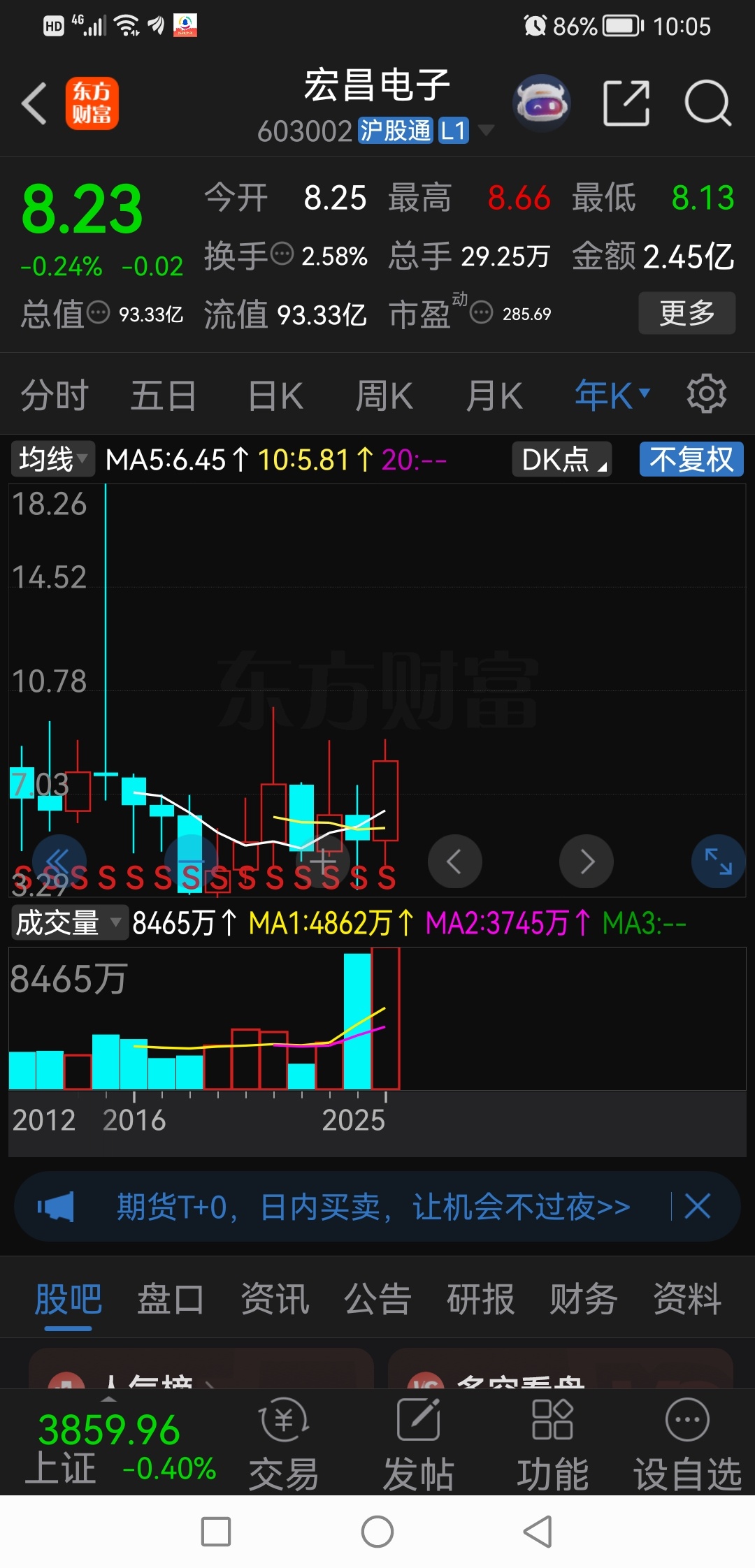755x1568 pixels.
Task: Jump to earliest data with double-left arrow
Action: (59, 861)
